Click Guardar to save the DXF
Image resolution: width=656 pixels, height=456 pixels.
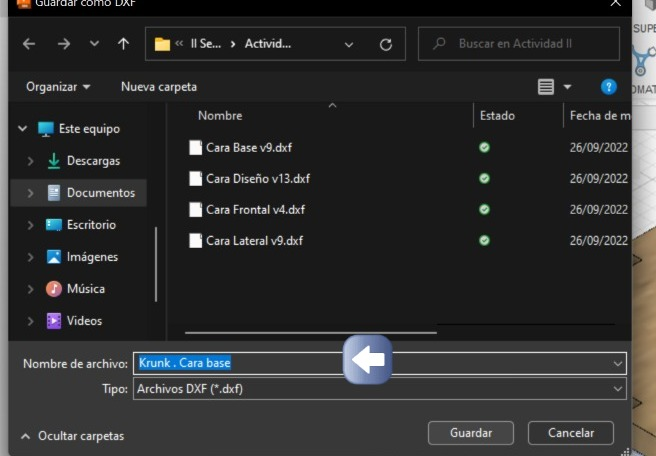click(471, 433)
